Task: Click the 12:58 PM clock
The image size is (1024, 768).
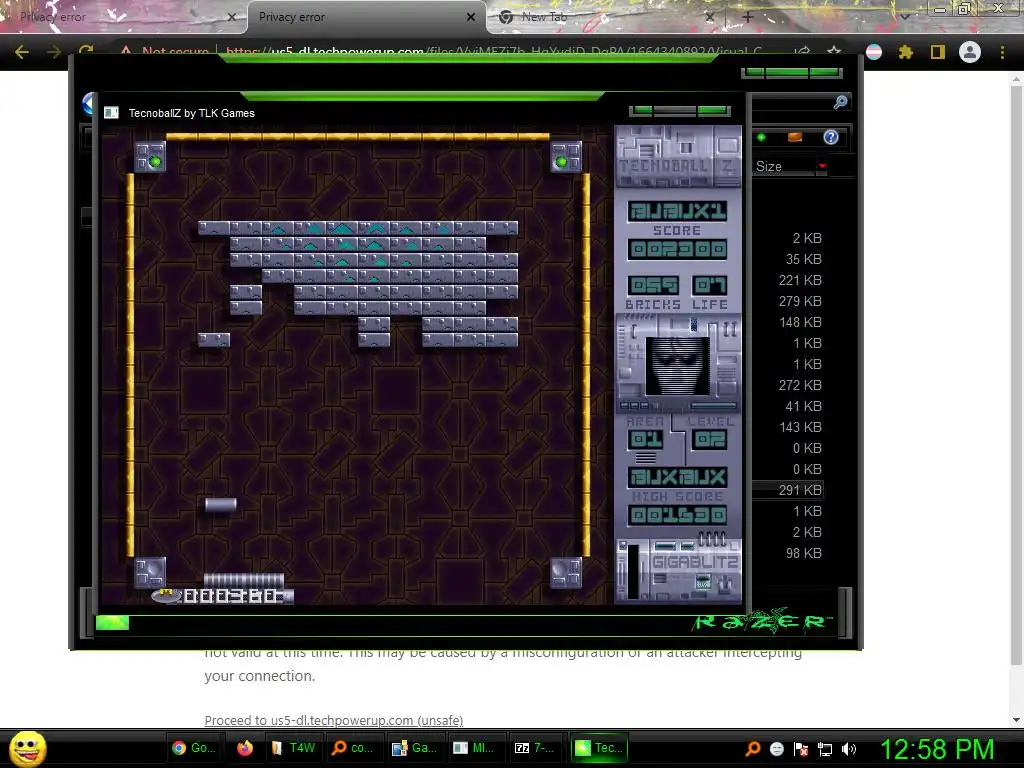Action: [937, 749]
